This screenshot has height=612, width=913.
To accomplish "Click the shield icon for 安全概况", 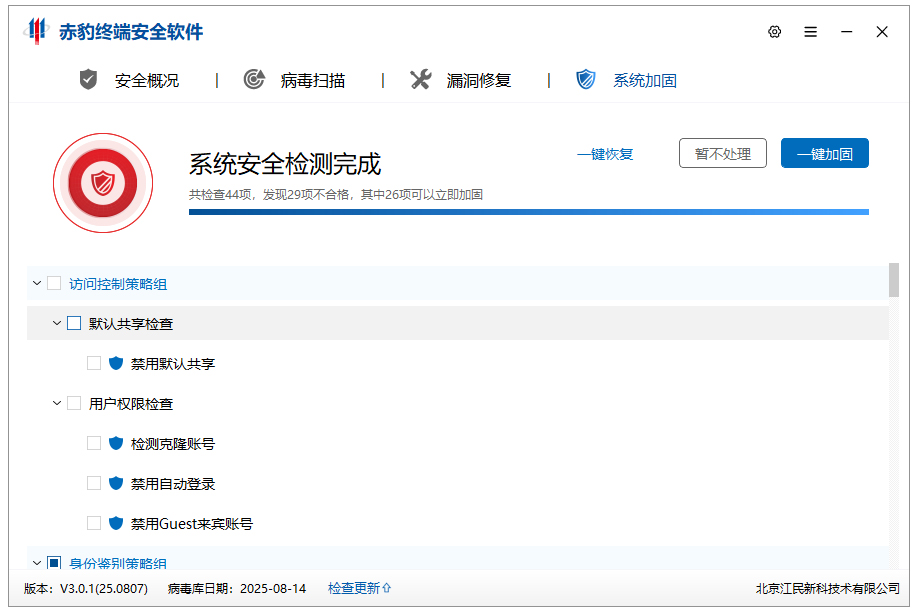I will pos(89,80).
